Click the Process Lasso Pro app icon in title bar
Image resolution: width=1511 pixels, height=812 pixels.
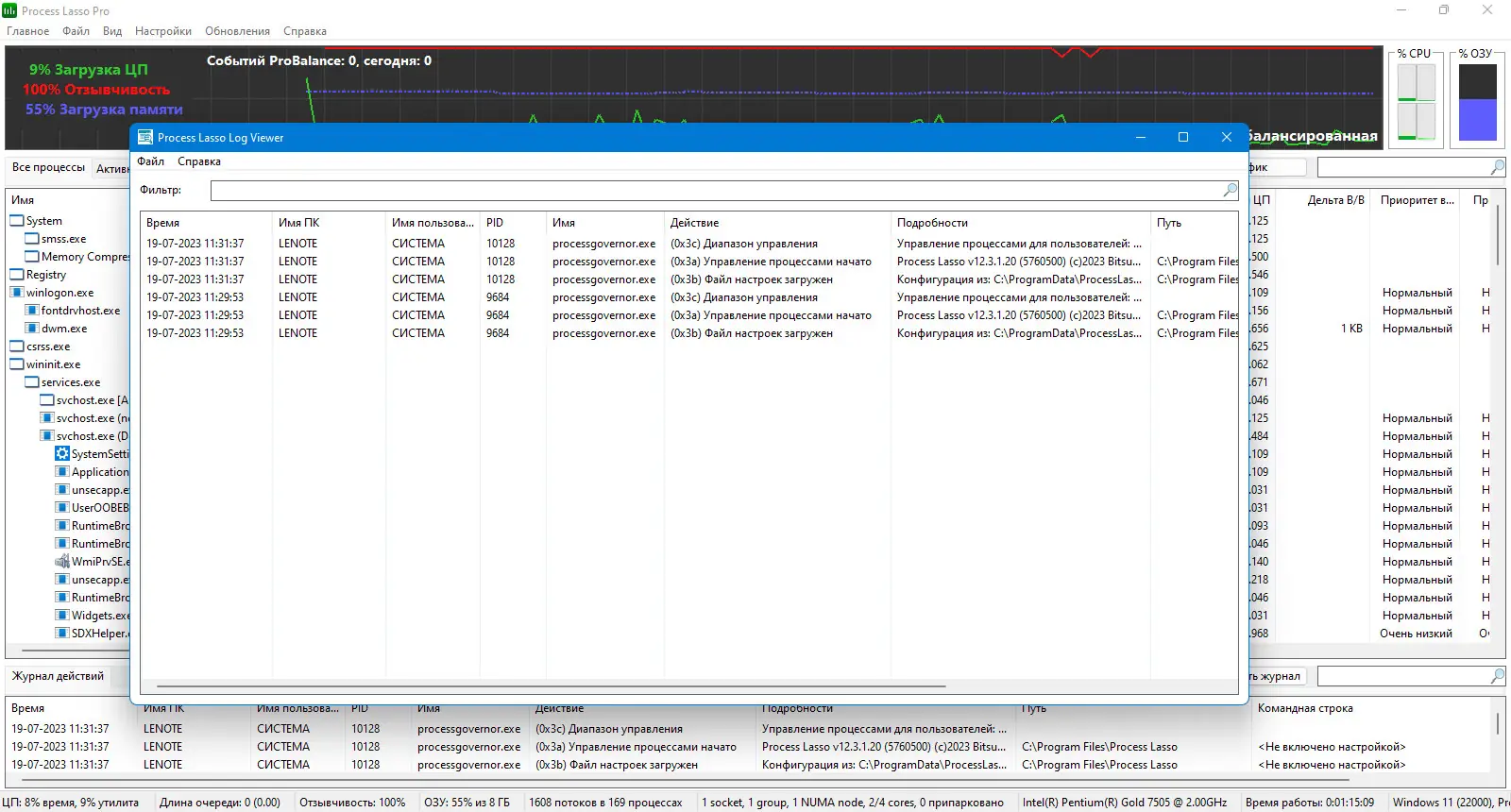[x=9, y=10]
